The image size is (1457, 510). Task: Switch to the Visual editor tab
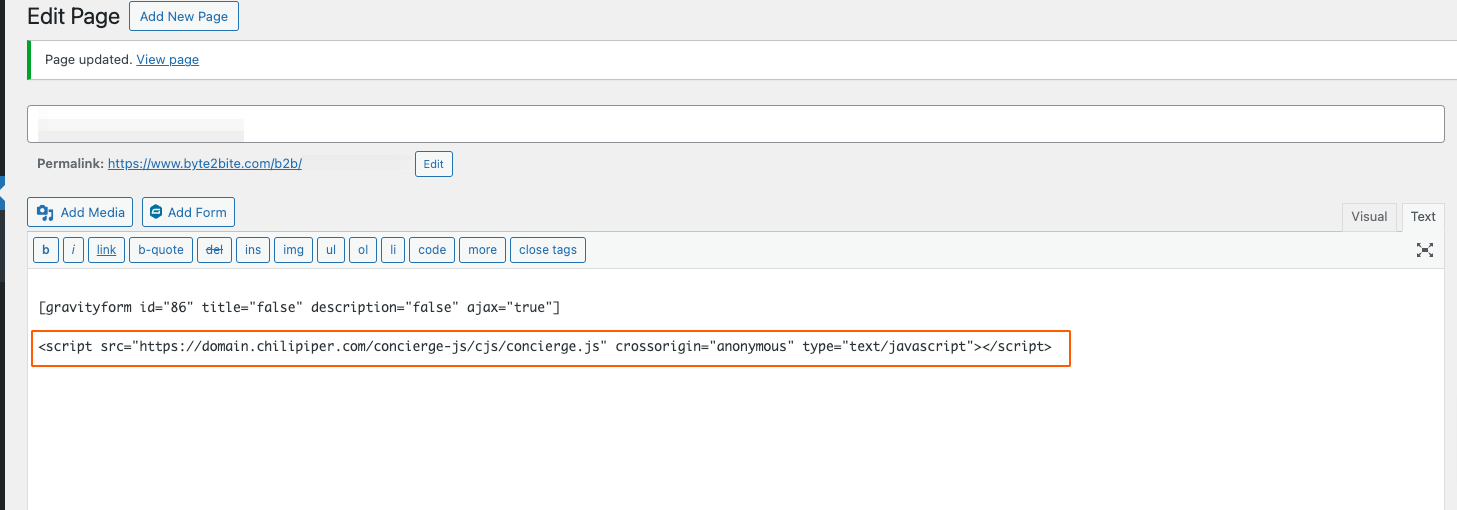point(1369,217)
